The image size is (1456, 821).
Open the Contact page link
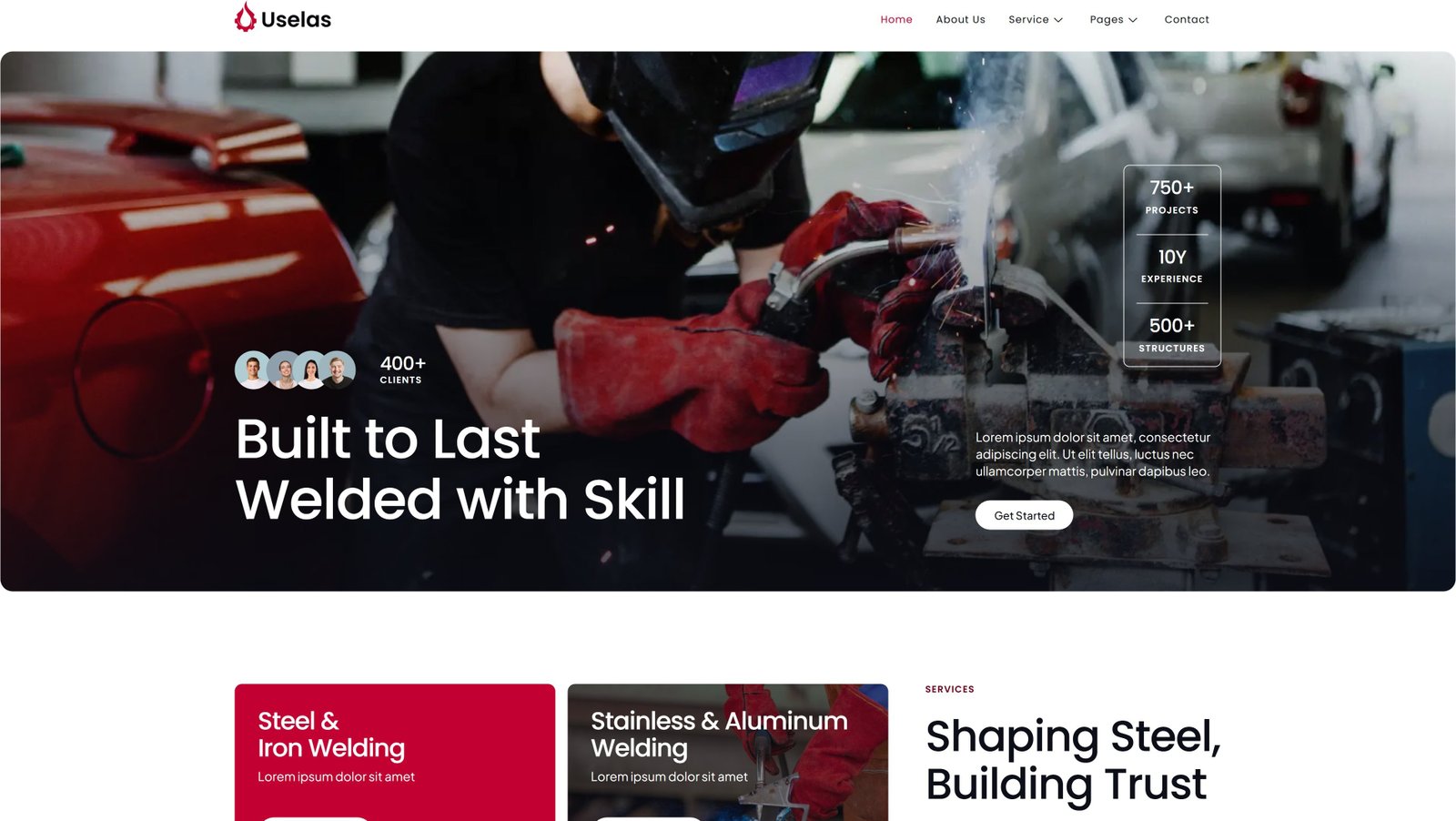pyautogui.click(x=1187, y=19)
